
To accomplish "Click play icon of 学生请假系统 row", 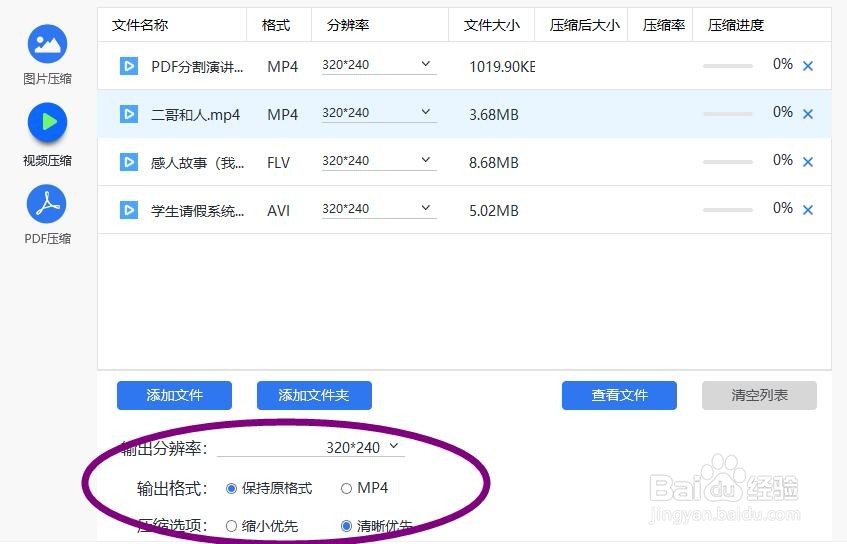I will [129, 210].
